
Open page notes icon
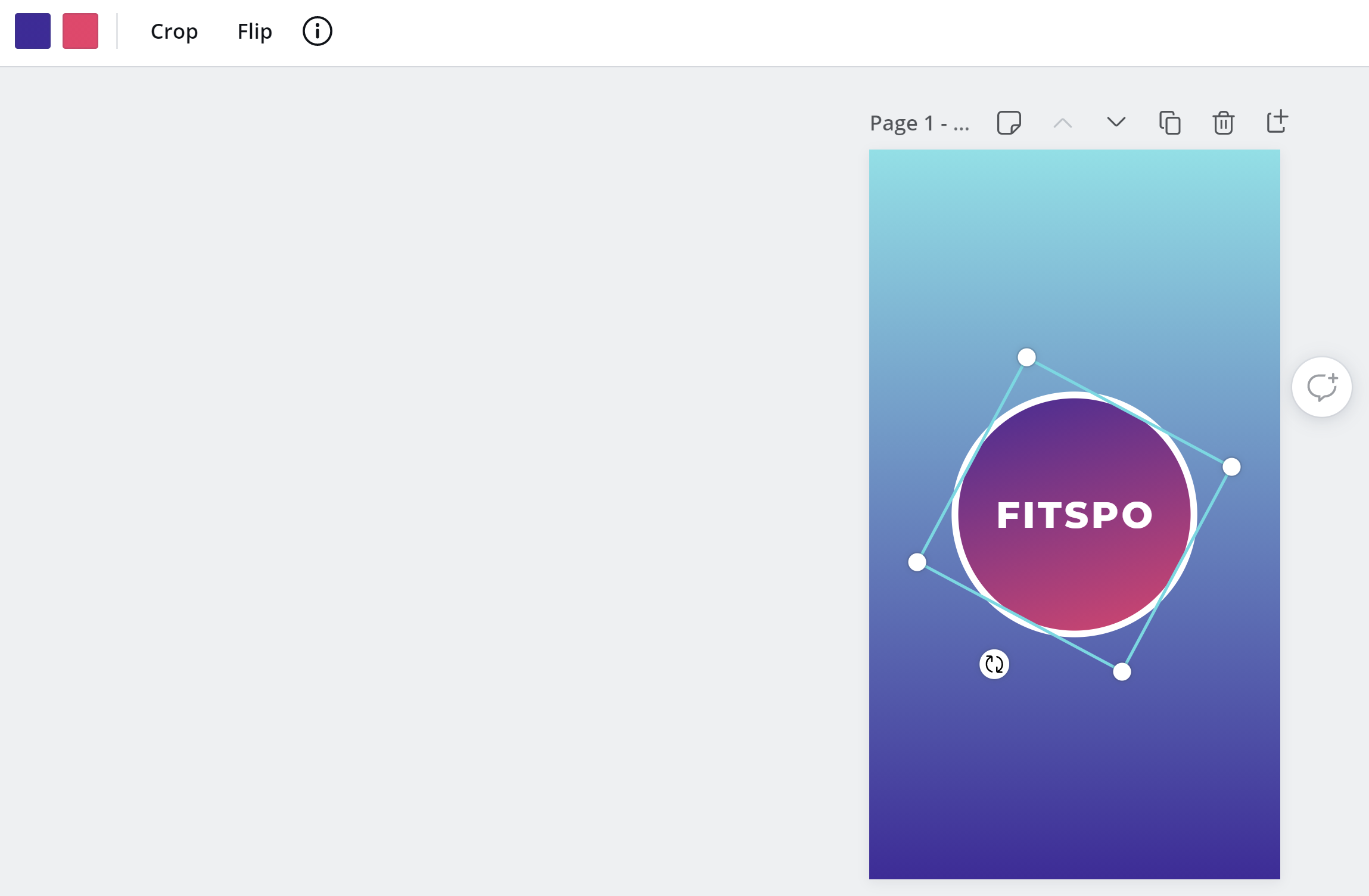(x=1009, y=123)
